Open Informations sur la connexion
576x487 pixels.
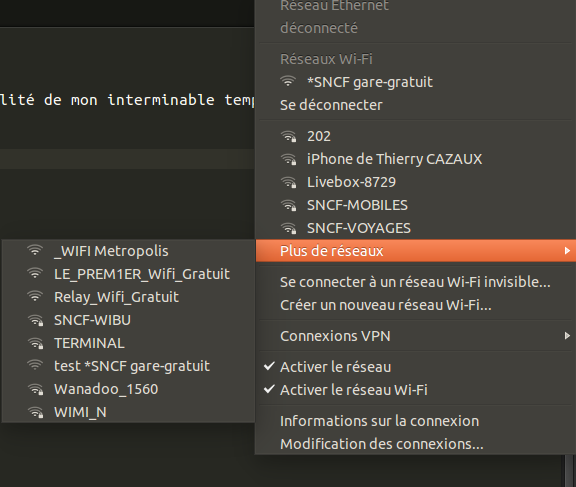(x=379, y=421)
